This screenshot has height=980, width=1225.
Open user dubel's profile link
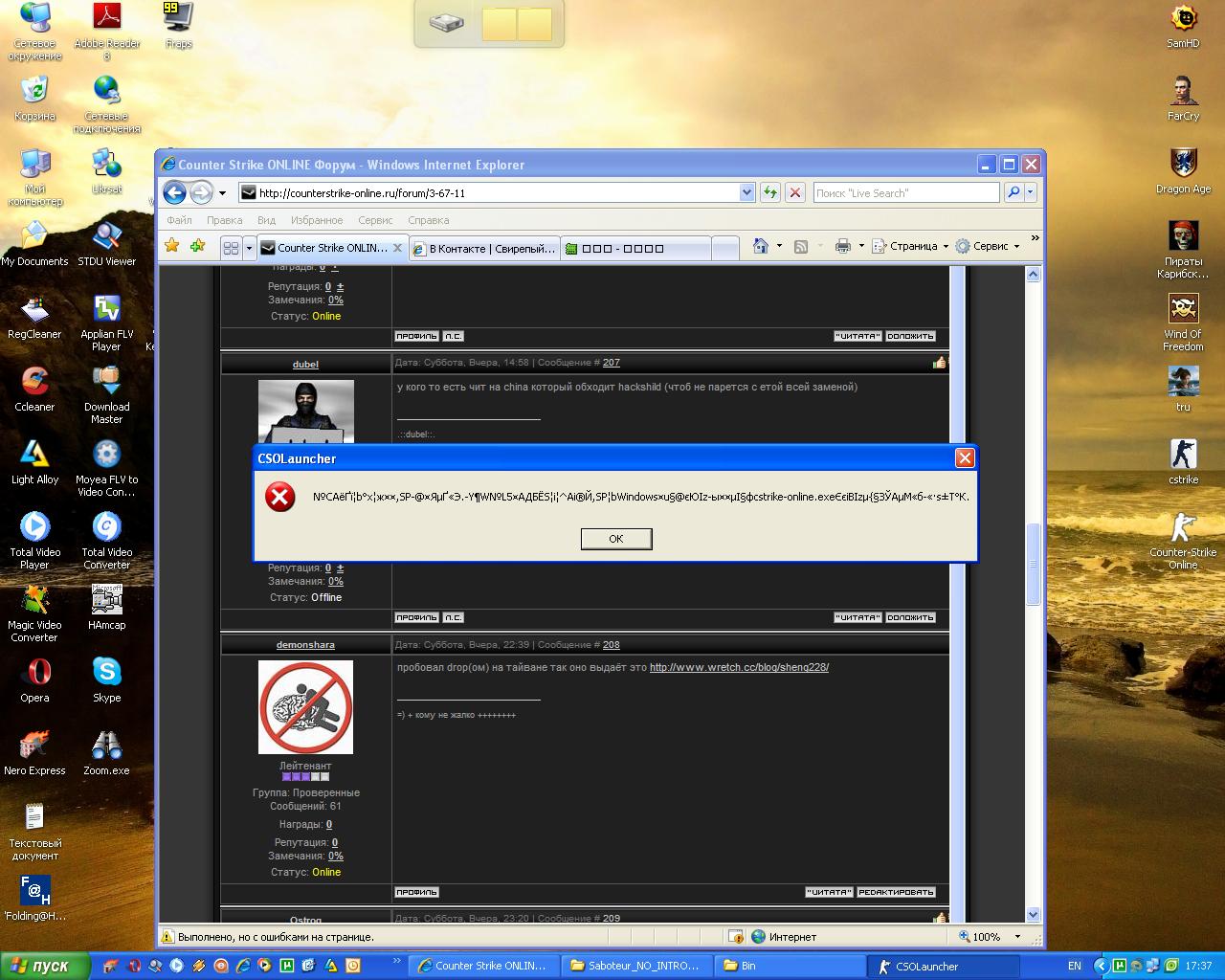tap(305, 364)
